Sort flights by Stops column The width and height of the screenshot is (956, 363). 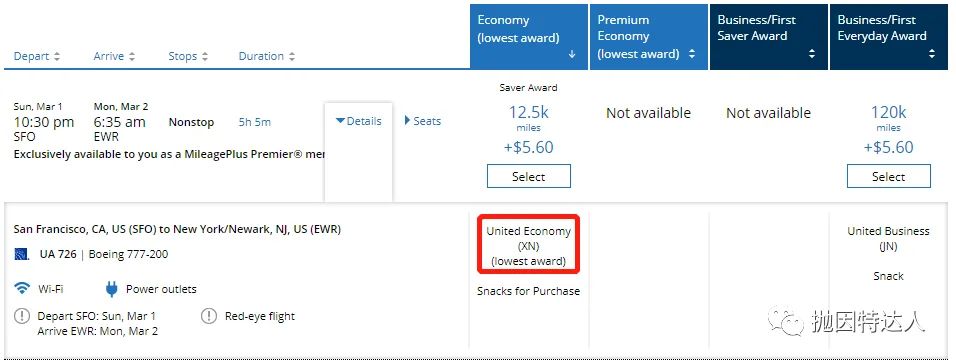(x=188, y=56)
